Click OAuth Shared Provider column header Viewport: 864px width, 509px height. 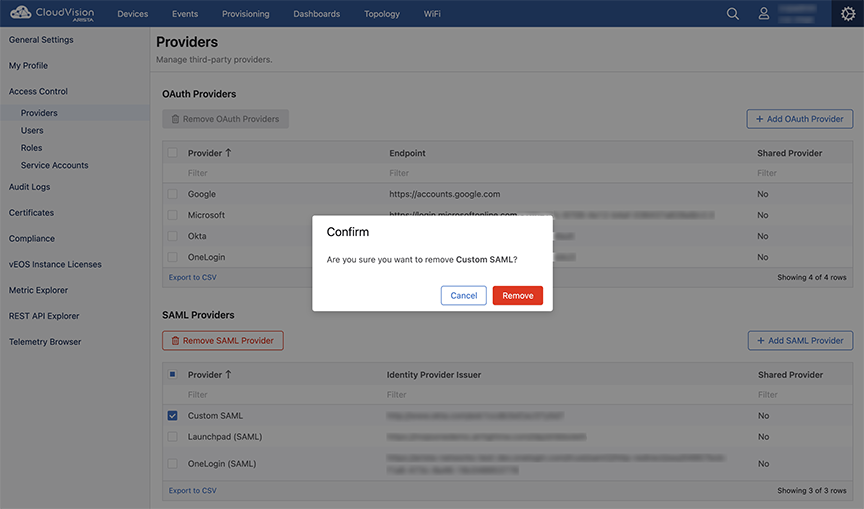tap(790, 153)
